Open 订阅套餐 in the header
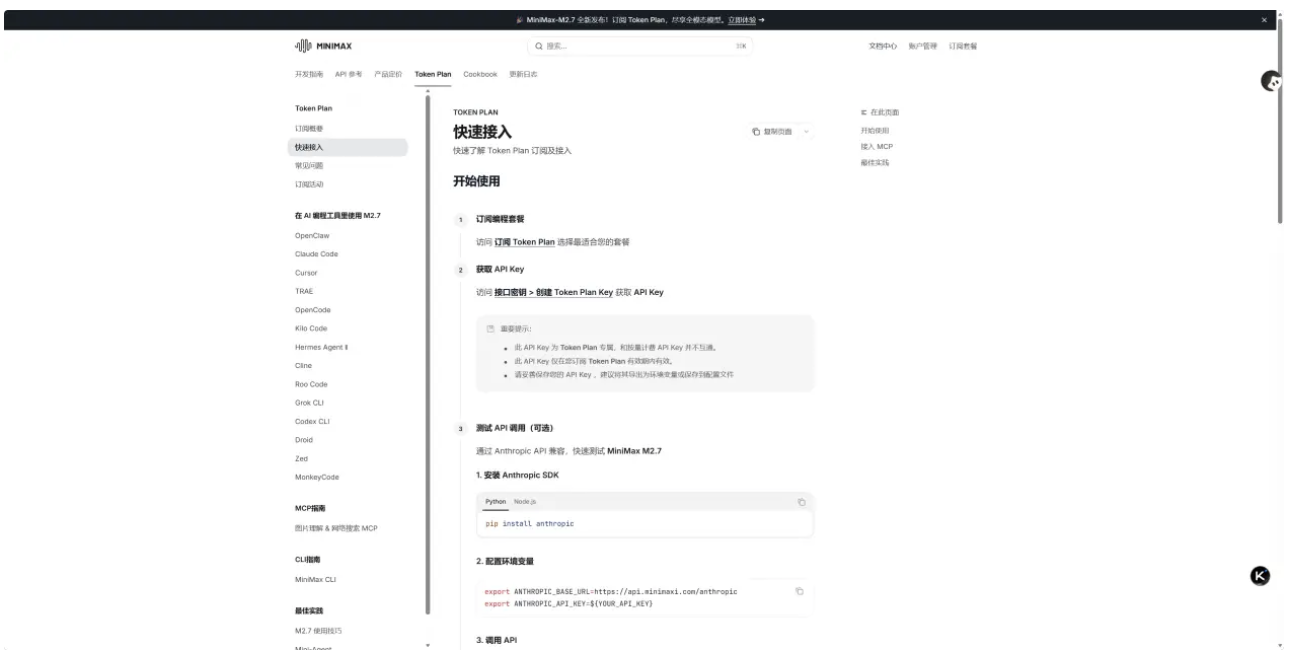Viewport: 1302px width, 672px height. [x=962, y=46]
